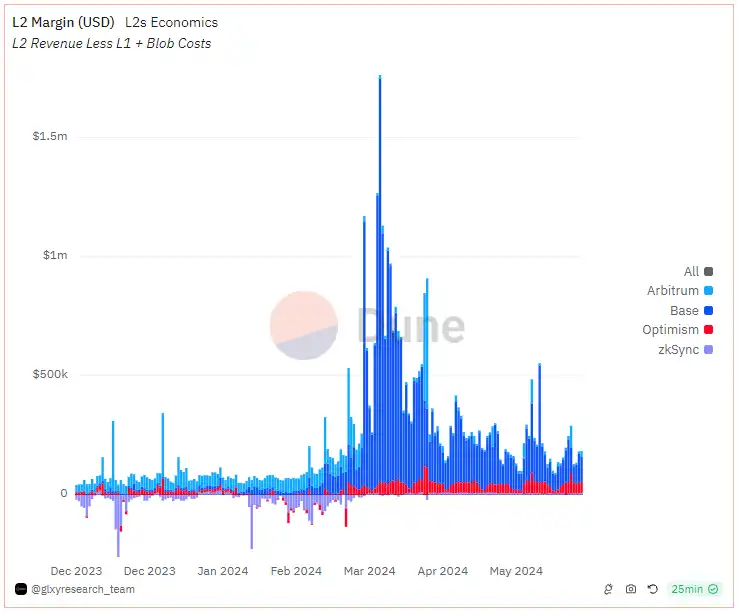Click the $1.5m y-axis label

coord(49,136)
